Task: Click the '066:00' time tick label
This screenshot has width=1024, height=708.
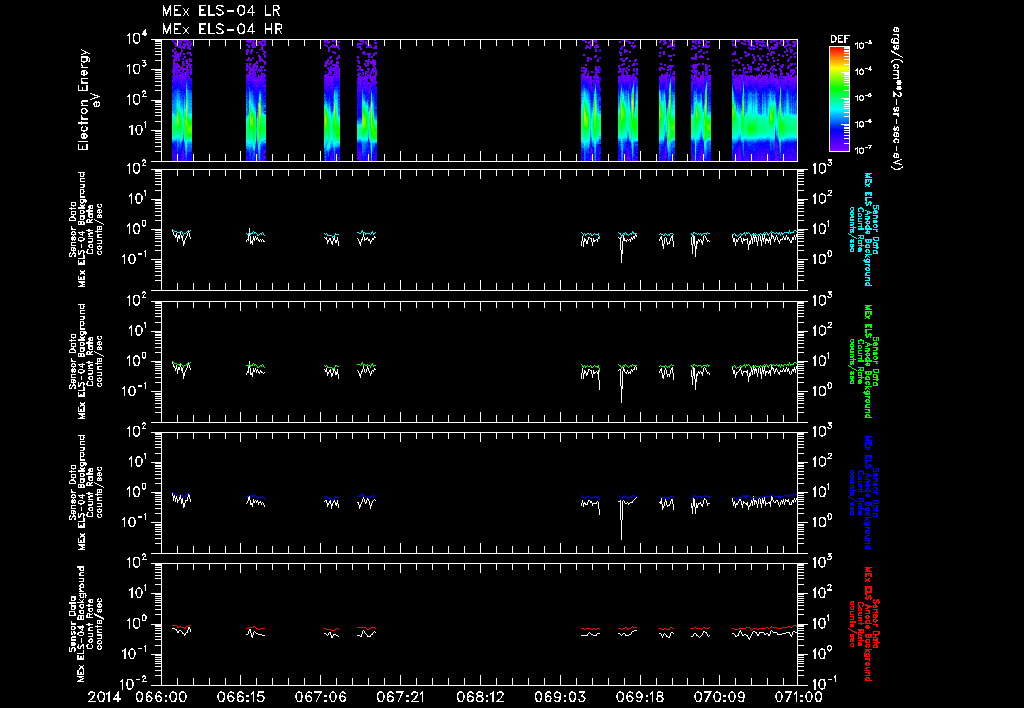Action: [161, 697]
